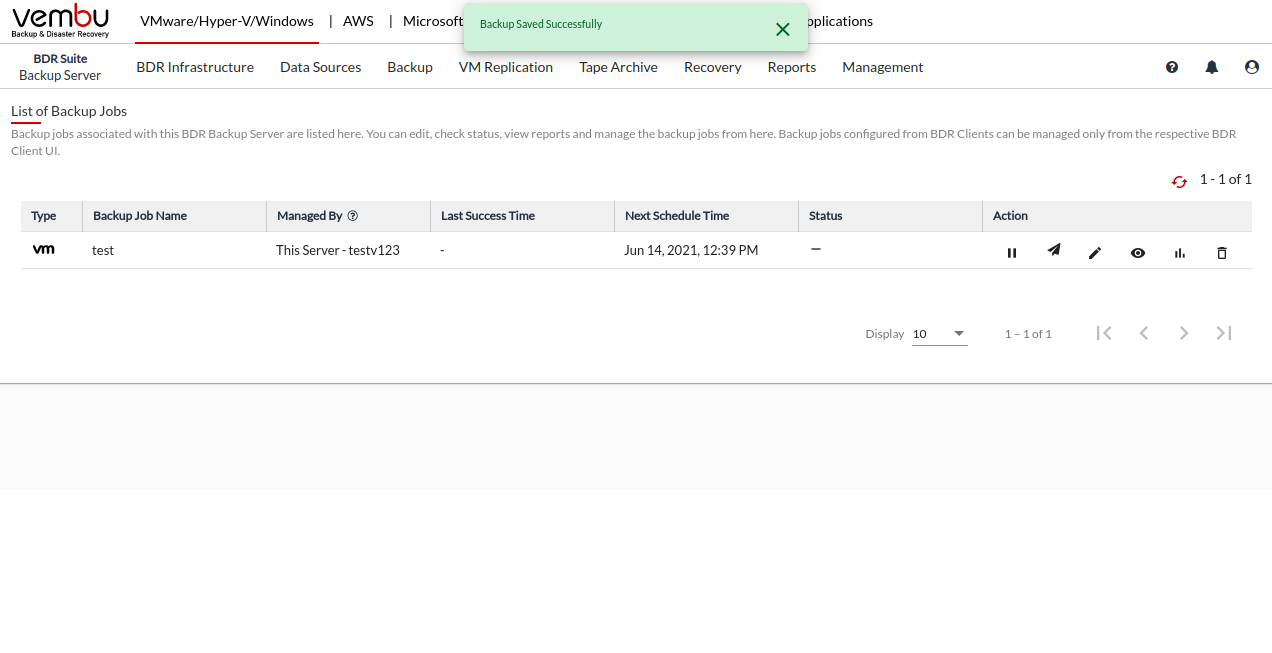Click the Vembu logo
The width and height of the screenshot is (1272, 653).
pyautogui.click(x=61, y=20)
